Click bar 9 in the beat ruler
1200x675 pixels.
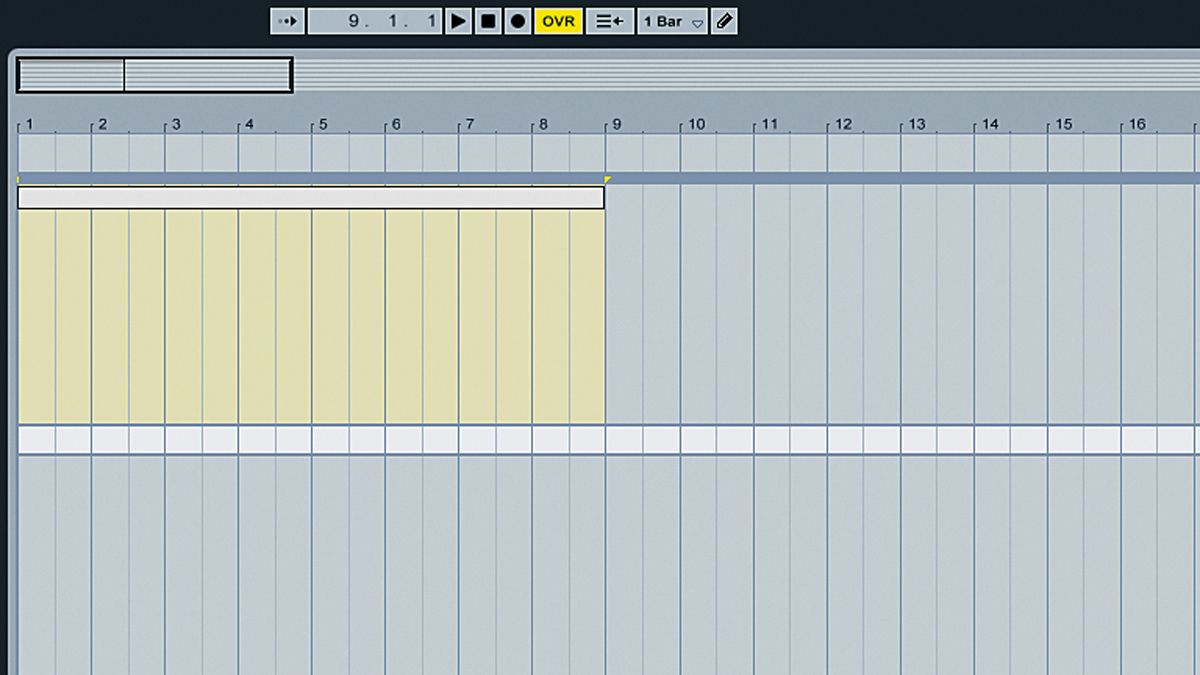(x=617, y=124)
